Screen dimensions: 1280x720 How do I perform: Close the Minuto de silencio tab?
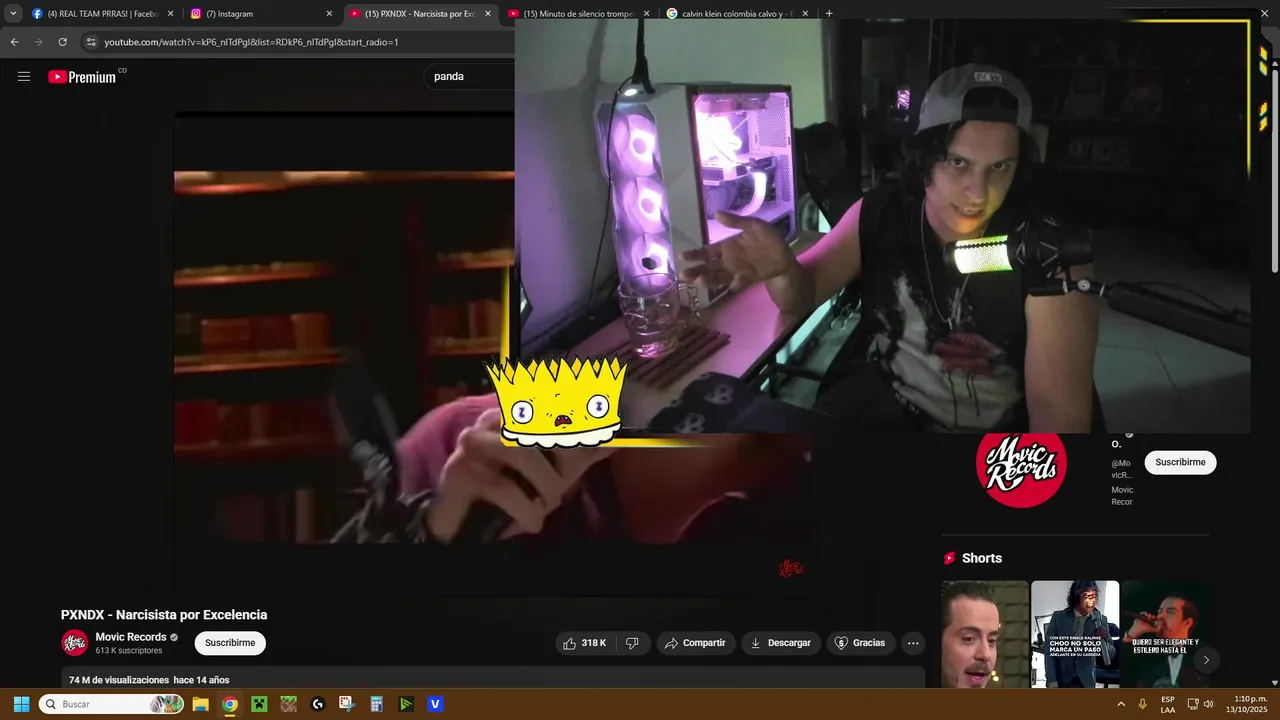click(646, 14)
